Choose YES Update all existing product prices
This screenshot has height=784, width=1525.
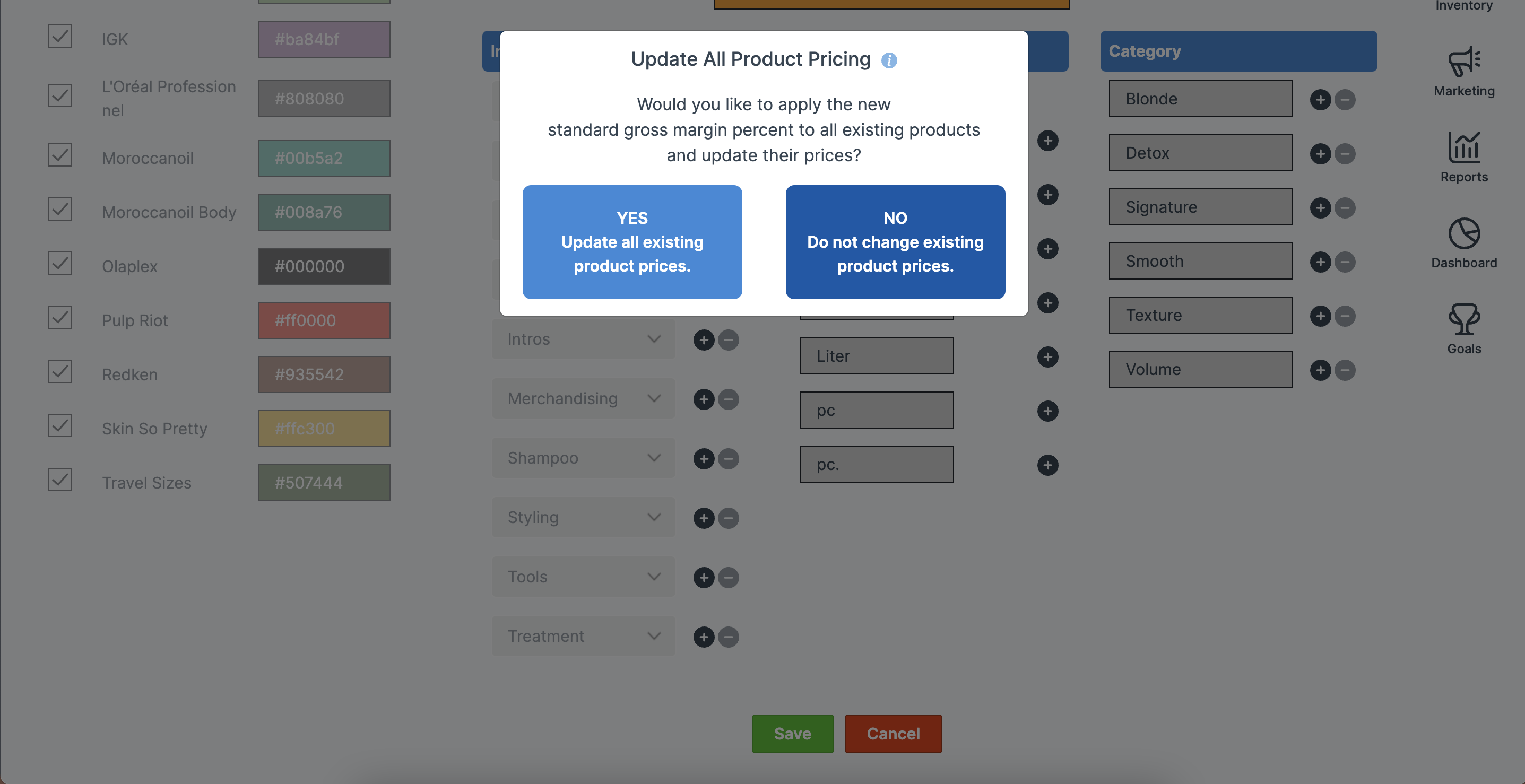pyautogui.click(x=631, y=242)
